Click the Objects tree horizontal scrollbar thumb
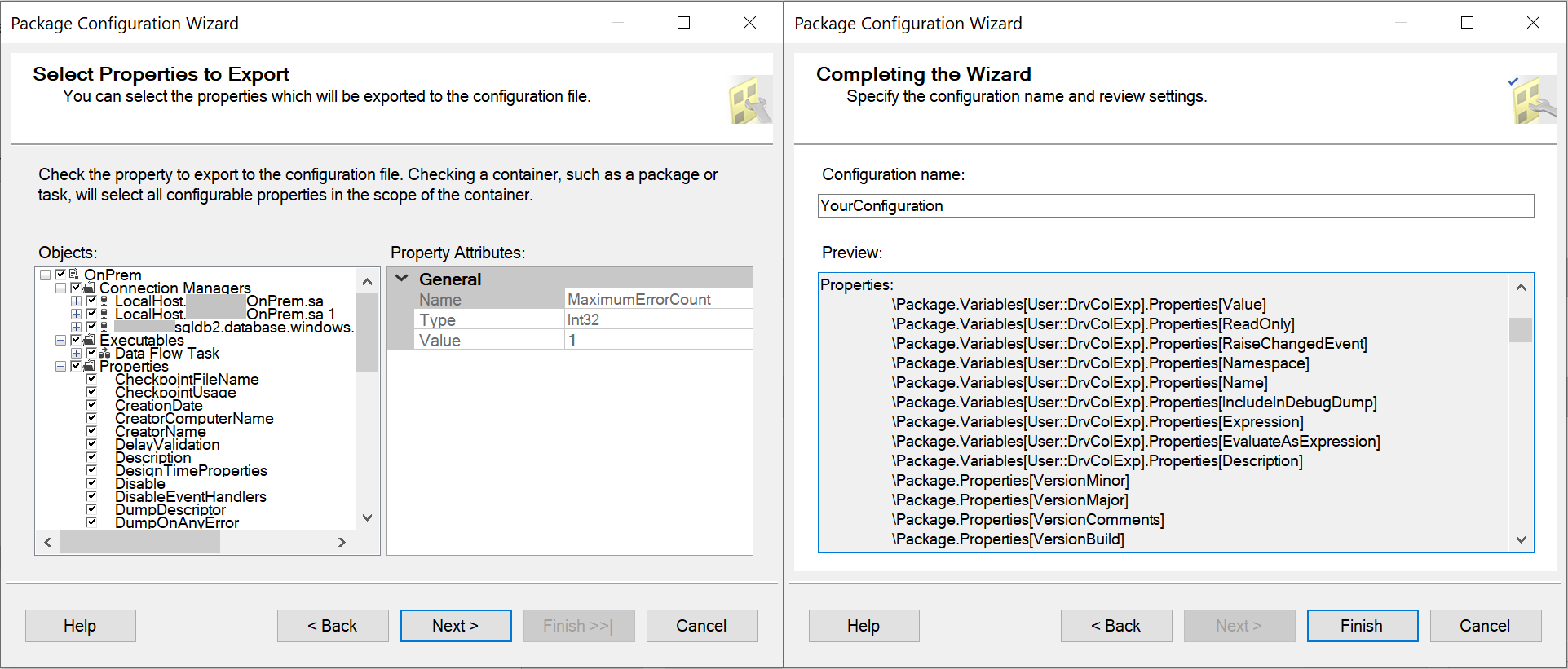Screen dimensions: 1568x669 pos(140,542)
